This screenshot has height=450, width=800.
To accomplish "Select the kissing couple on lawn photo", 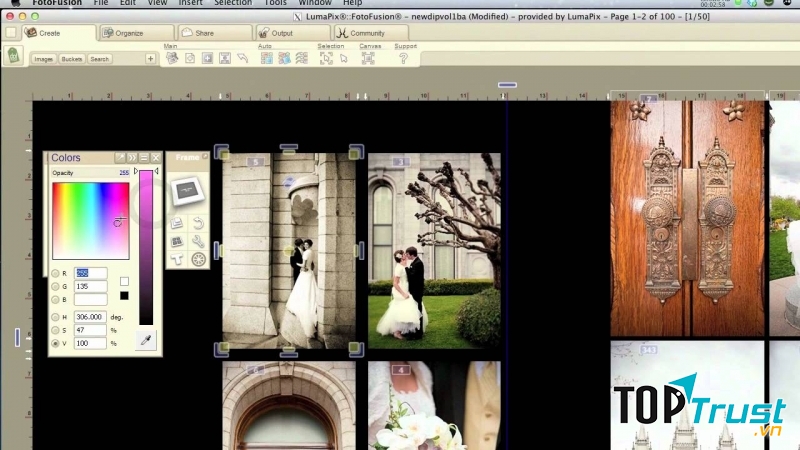I will click(434, 251).
